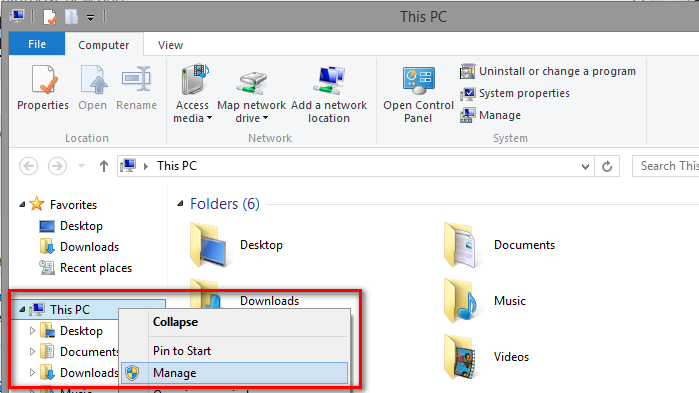Click Manage in the System ribbon group
Viewport: 699px width, 393px height.
click(490, 115)
